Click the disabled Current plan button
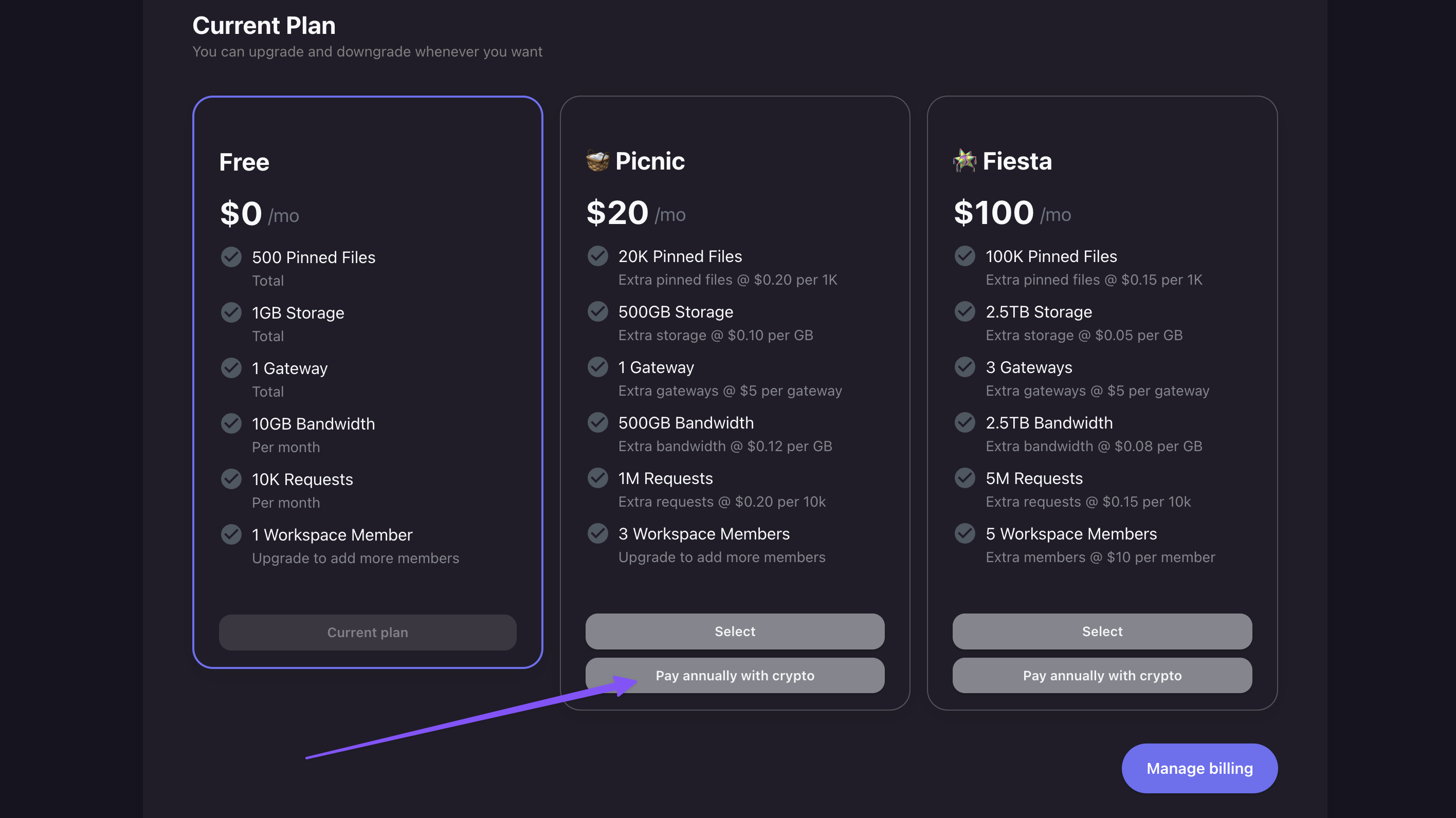 click(368, 633)
